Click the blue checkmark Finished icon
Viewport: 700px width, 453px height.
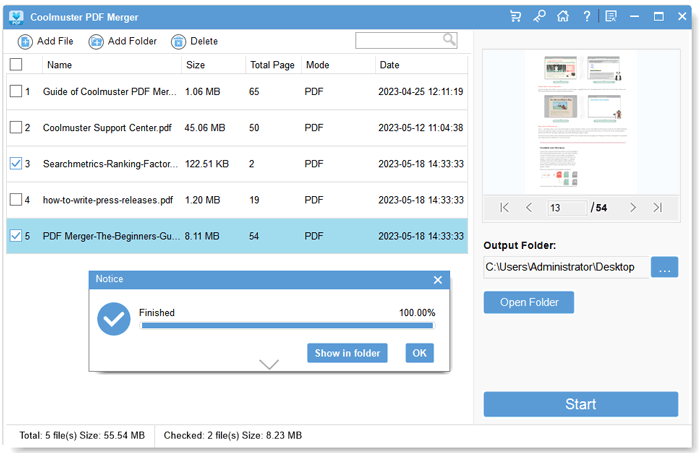point(114,319)
